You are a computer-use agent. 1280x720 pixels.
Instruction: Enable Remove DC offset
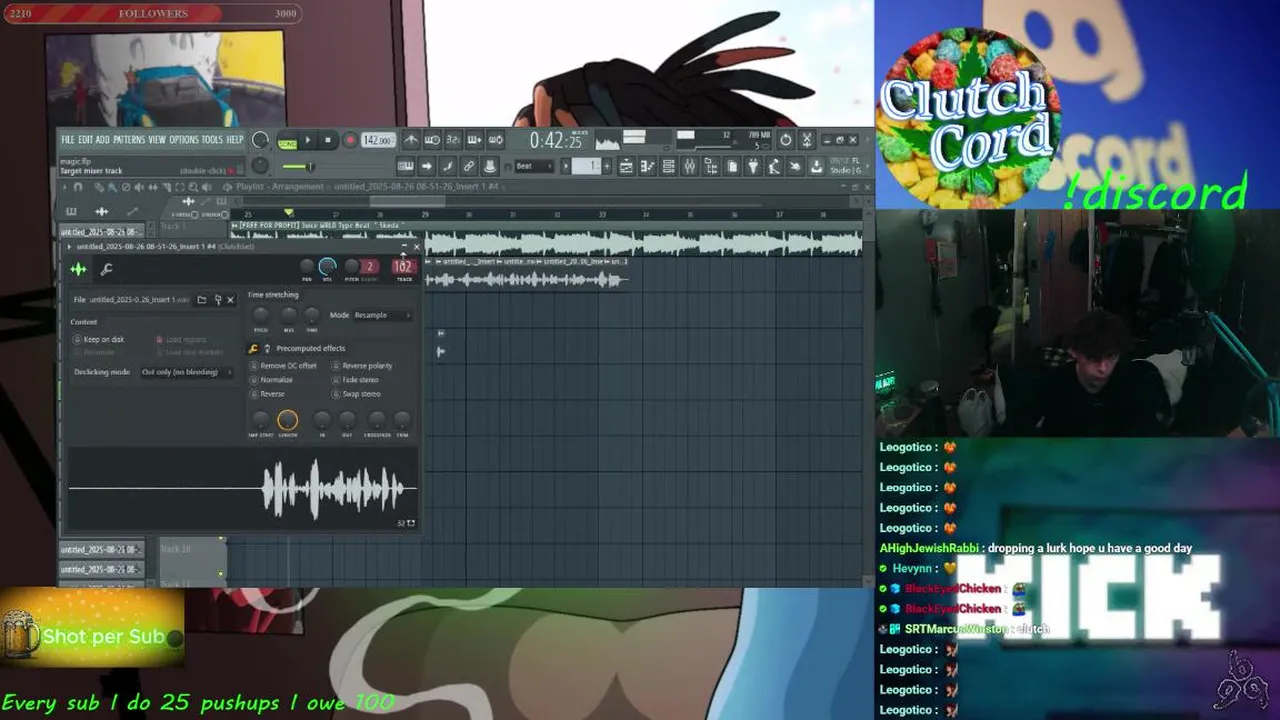[x=284, y=366]
